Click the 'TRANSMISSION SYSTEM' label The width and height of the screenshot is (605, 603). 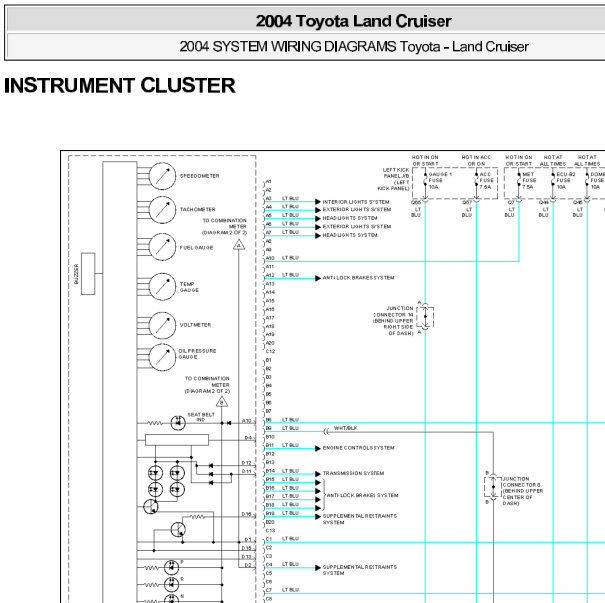tap(353, 473)
